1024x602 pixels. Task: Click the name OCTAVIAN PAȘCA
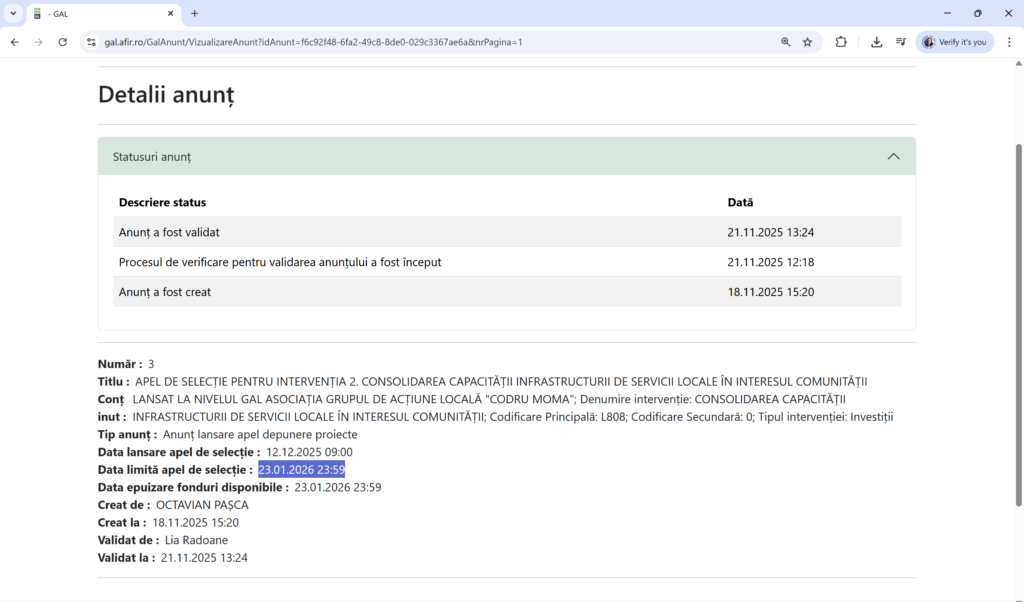(202, 505)
